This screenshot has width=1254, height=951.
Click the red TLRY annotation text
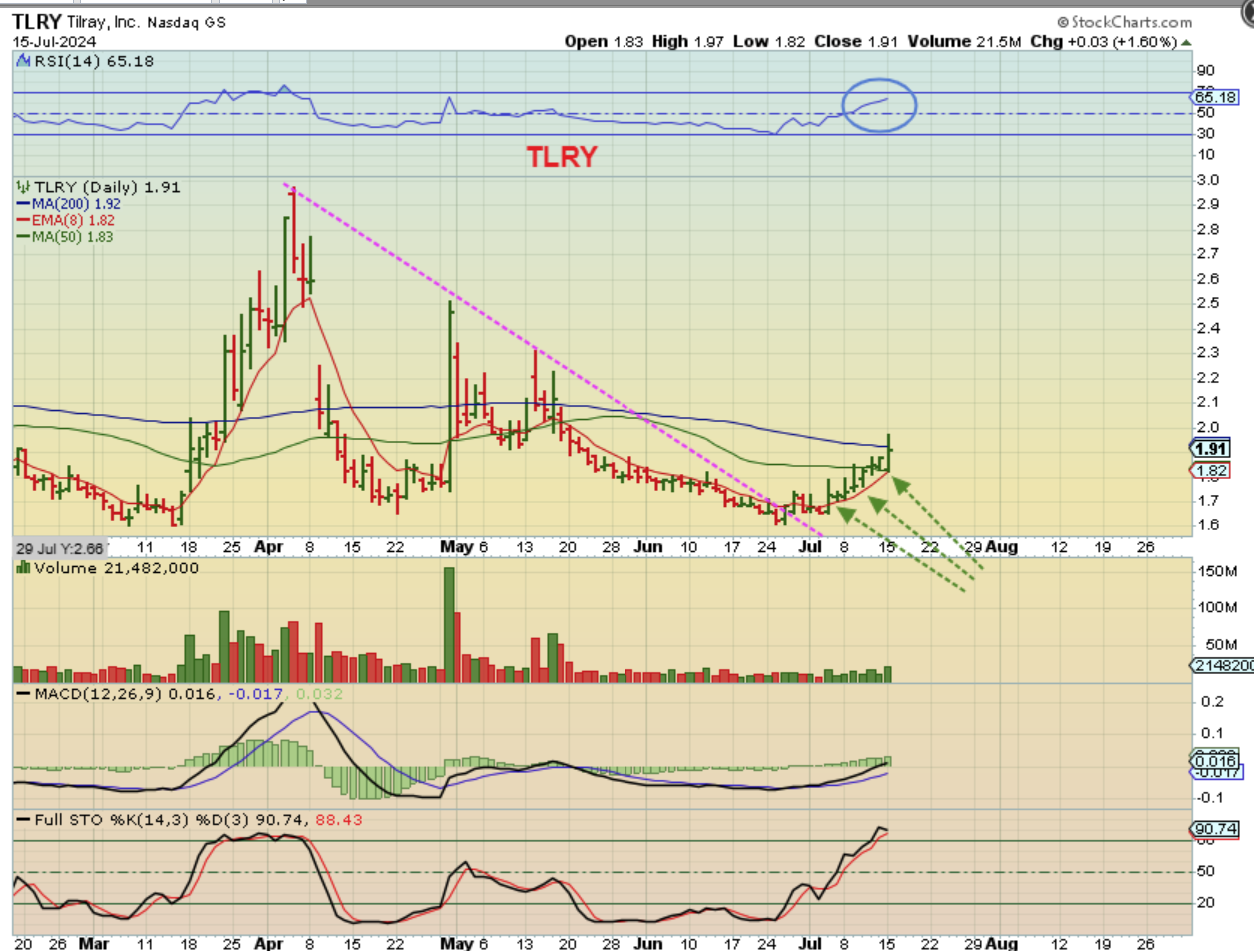561,156
